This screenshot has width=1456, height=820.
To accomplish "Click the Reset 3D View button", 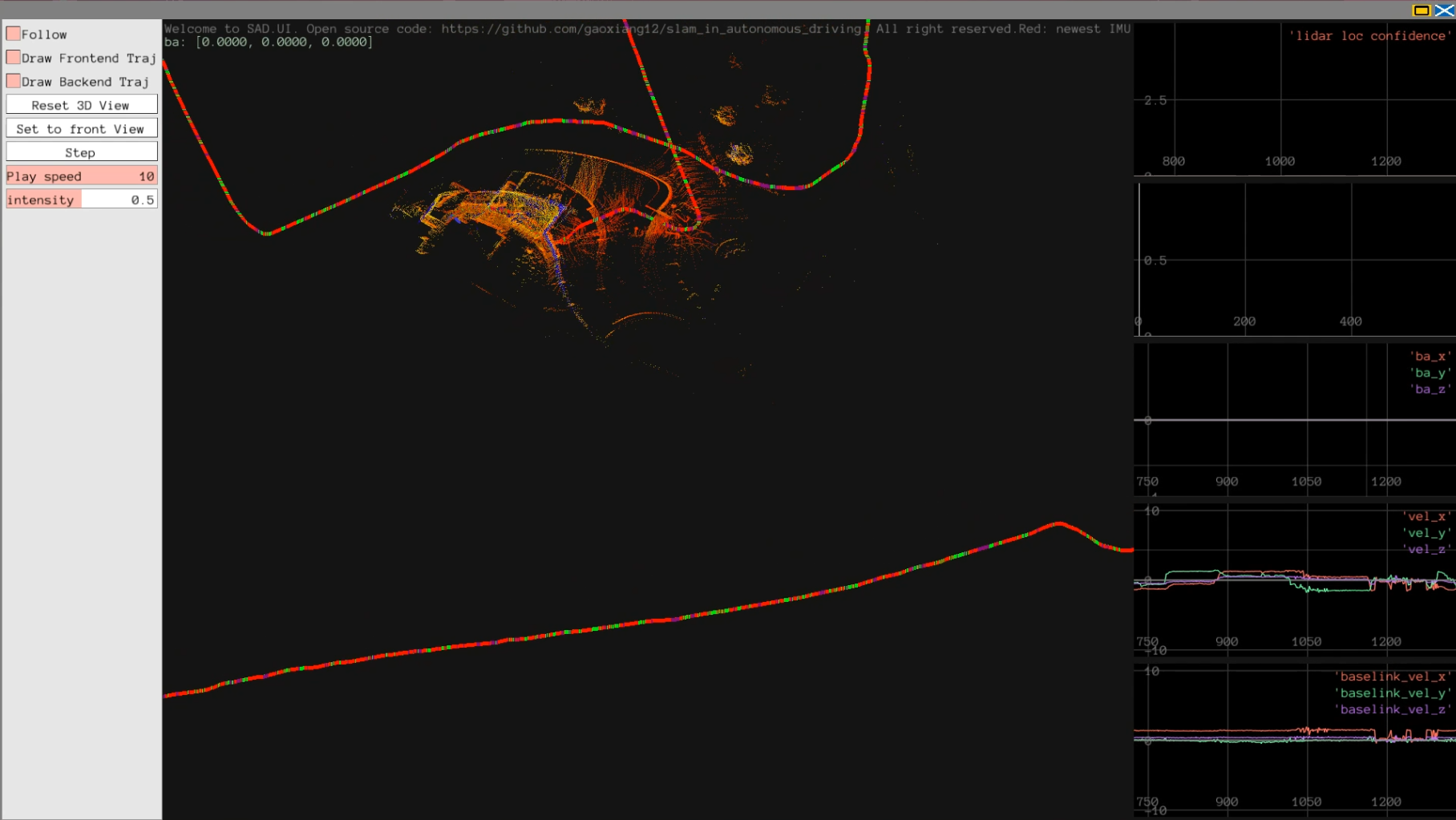I will tap(81, 105).
